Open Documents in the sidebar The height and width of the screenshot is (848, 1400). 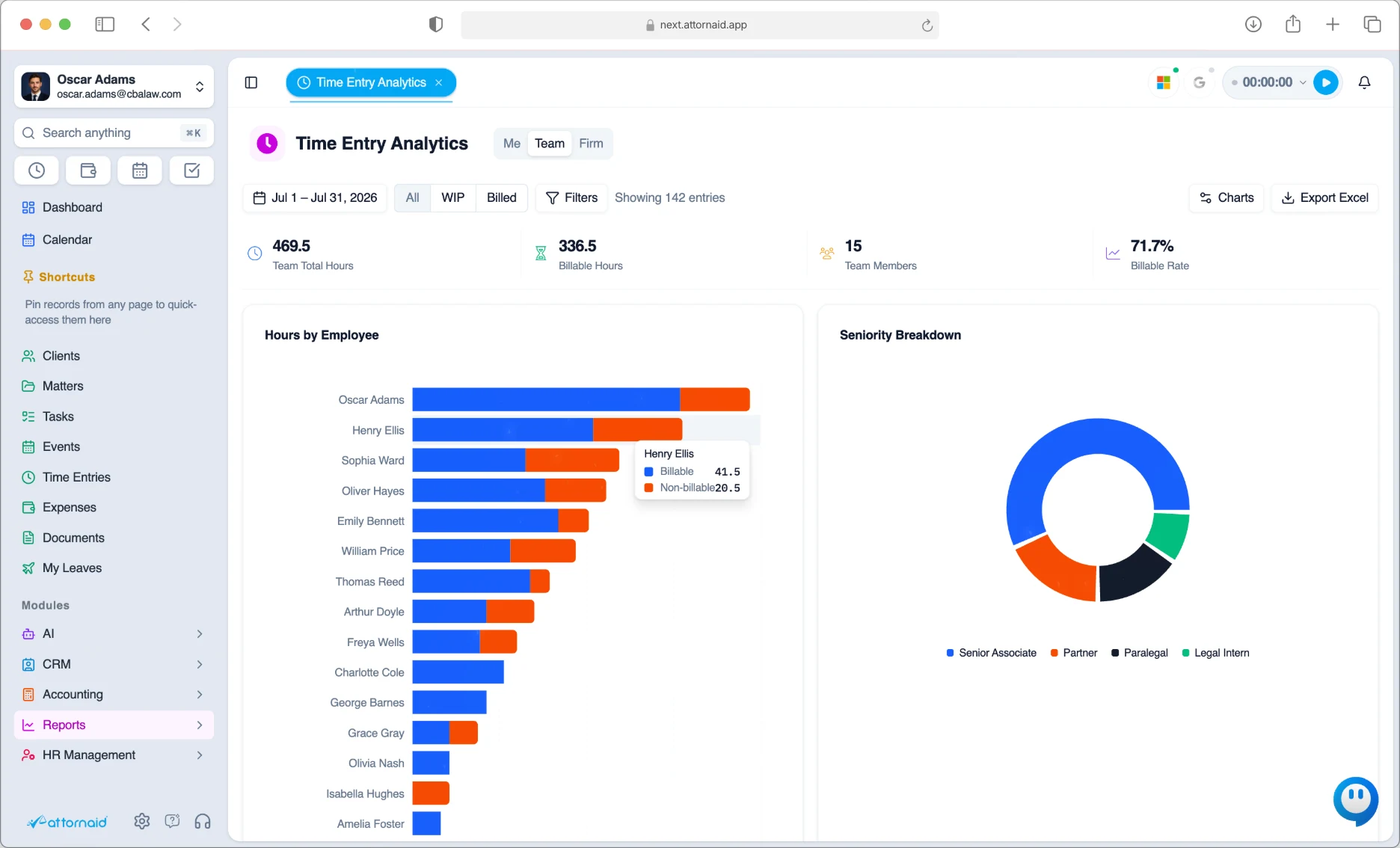114,538
